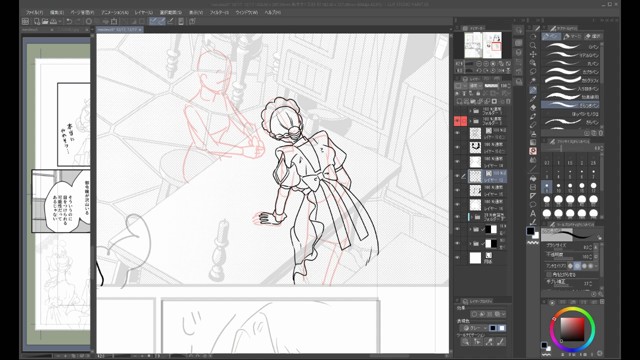640x360 pixels.
Task: Open the anti-aliasing dropdown arrow
Action: (x=597, y=266)
